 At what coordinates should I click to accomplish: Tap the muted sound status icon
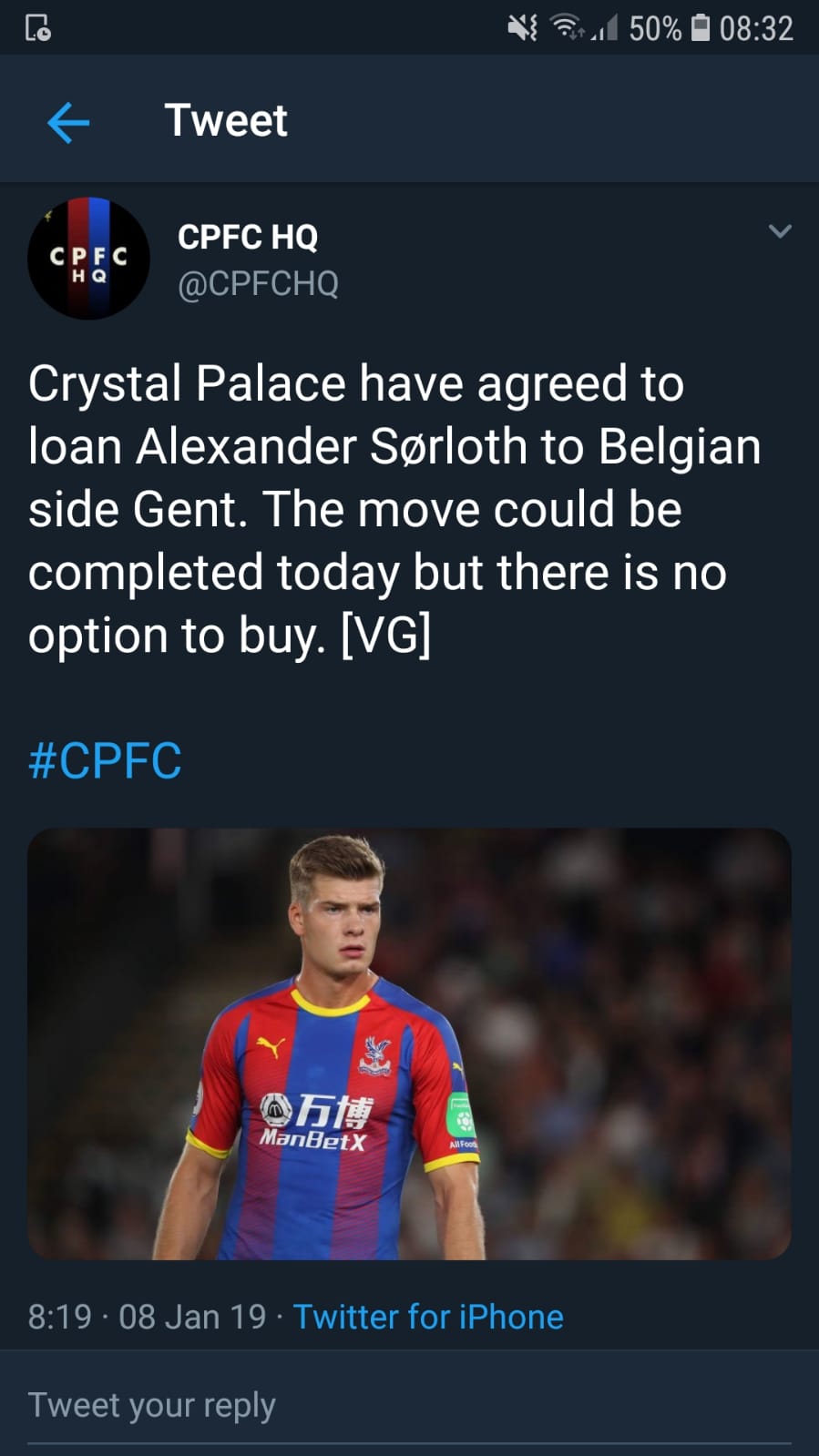pos(522,28)
